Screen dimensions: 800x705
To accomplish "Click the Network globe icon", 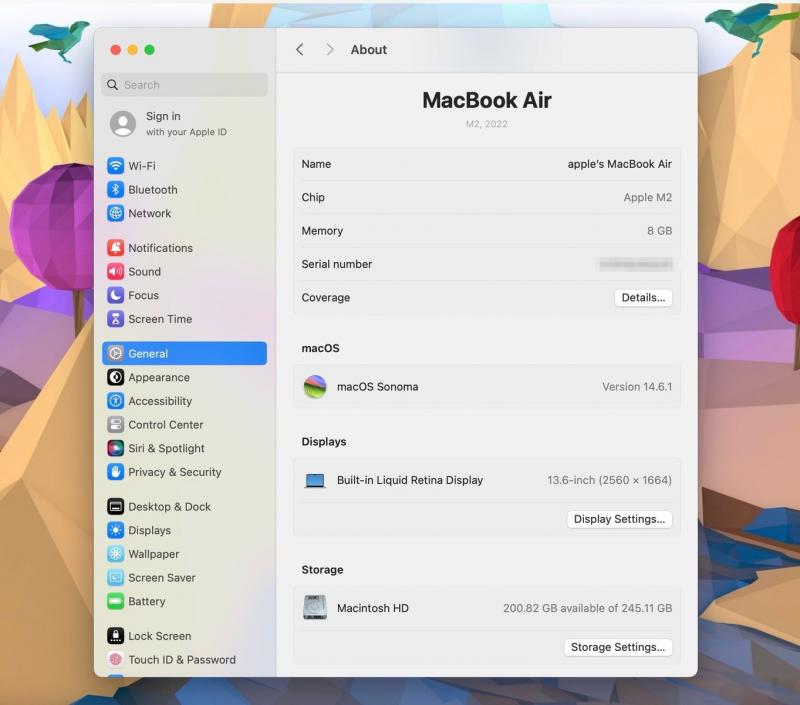I will (x=116, y=213).
